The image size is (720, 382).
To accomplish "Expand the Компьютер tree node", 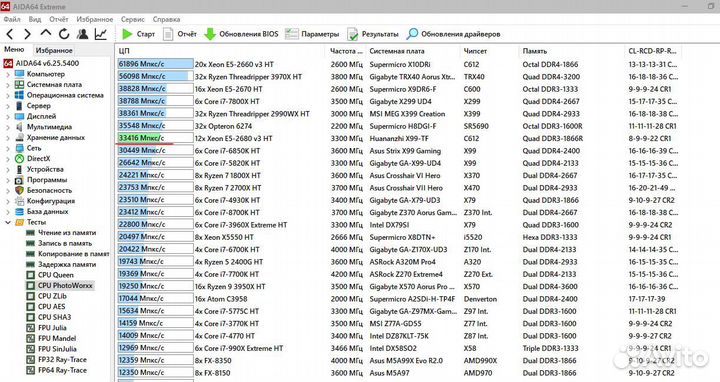I will pos(8,74).
